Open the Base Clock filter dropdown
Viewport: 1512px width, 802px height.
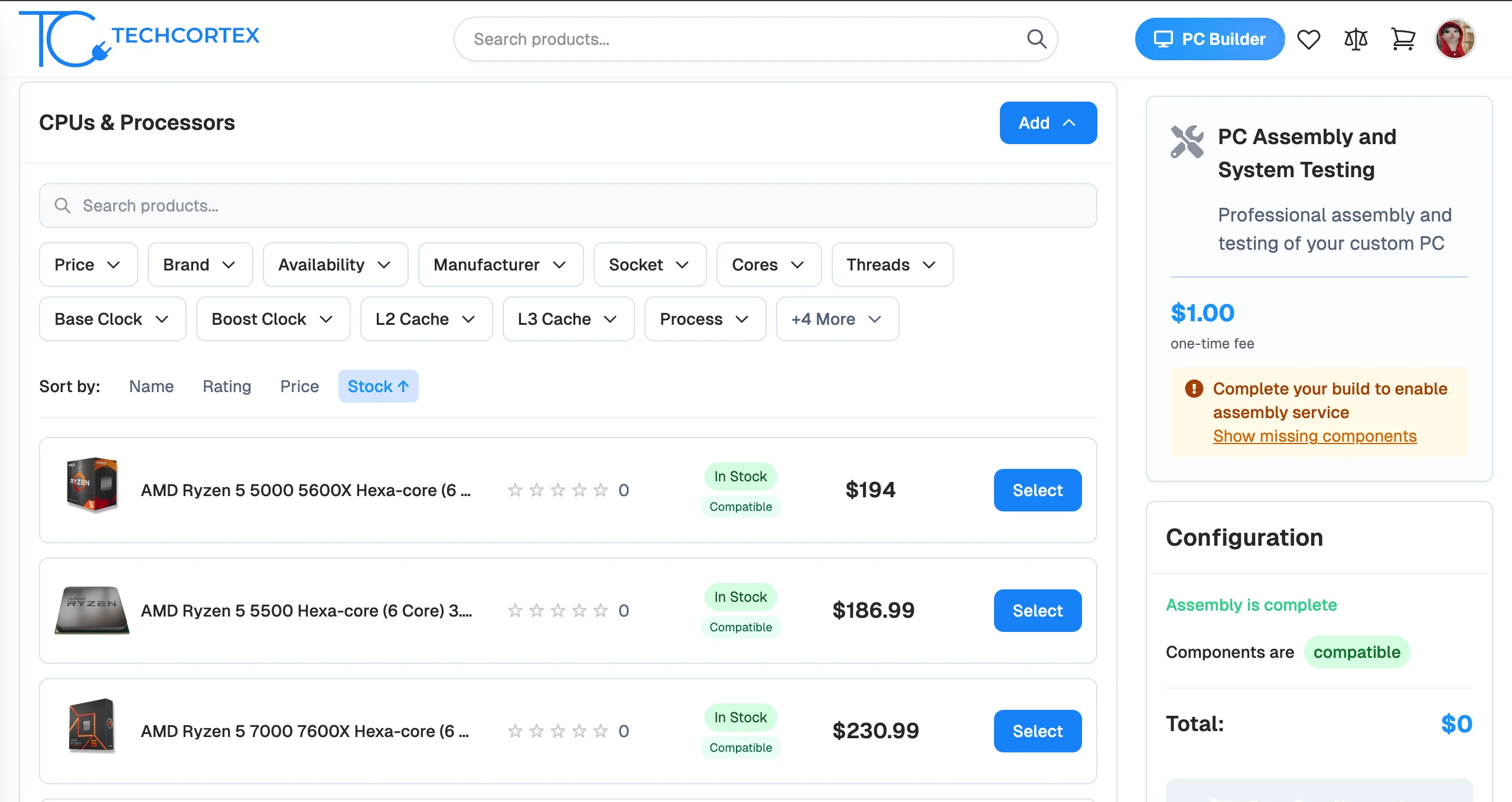[x=112, y=319]
